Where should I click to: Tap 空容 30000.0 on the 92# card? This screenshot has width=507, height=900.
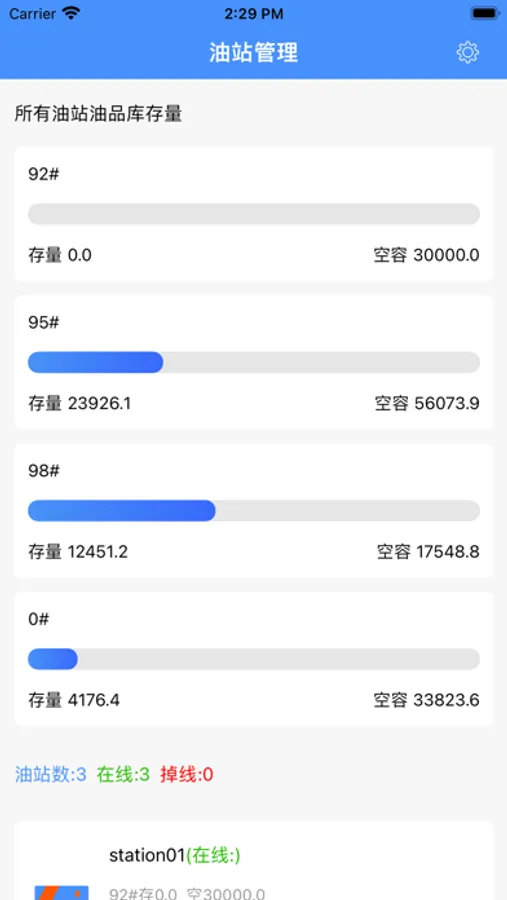tap(427, 255)
